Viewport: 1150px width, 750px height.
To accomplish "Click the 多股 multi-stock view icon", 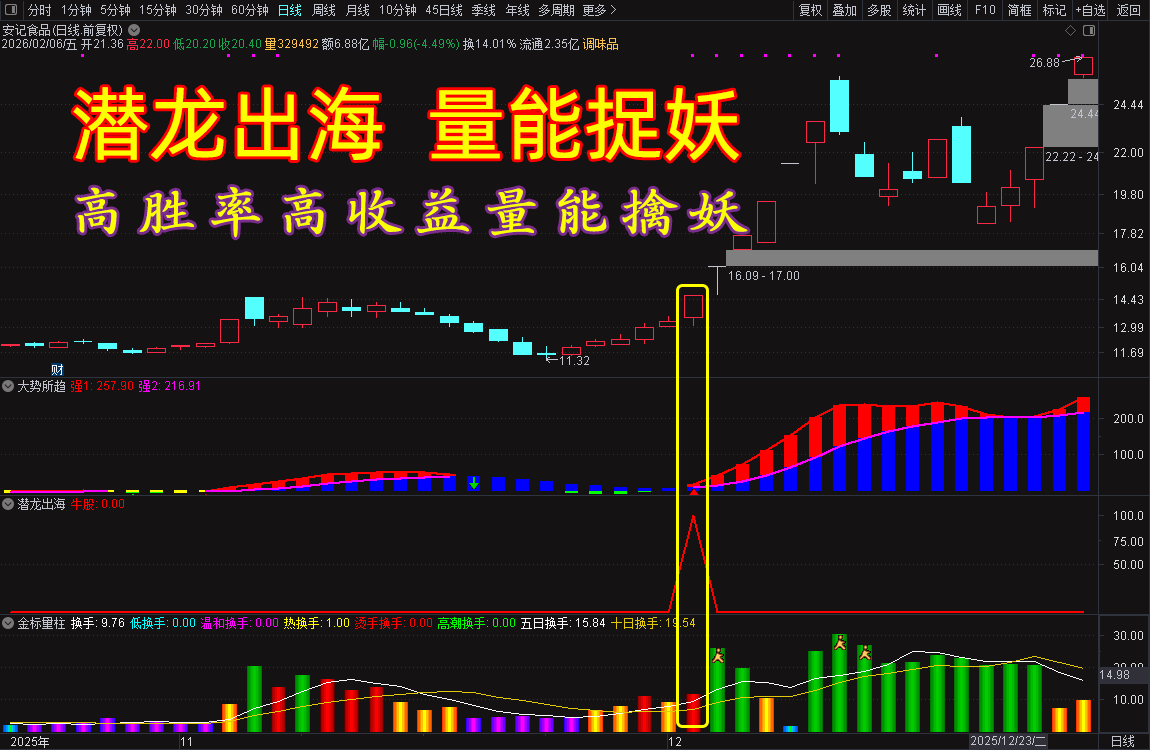I will (x=879, y=9).
